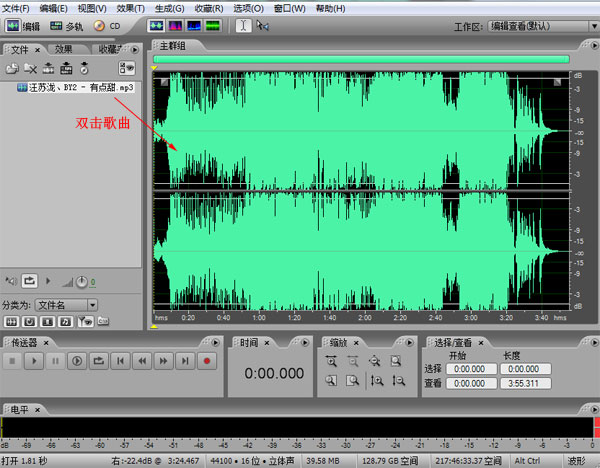The image size is (600, 468).
Task: Zoom out vertically in Zoom panel
Action: point(398,380)
